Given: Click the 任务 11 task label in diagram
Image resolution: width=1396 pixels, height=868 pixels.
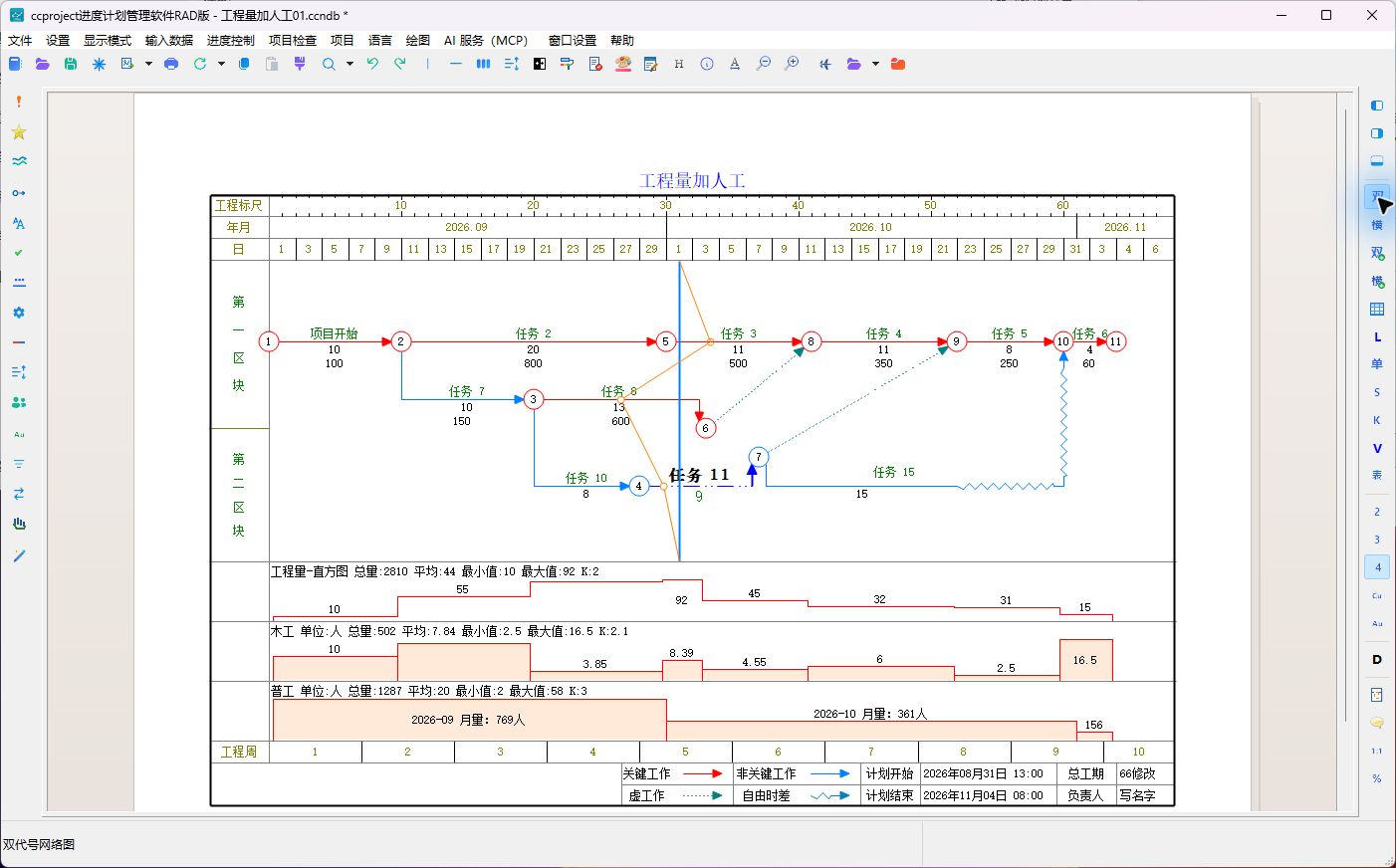Looking at the screenshot, I should (699, 475).
